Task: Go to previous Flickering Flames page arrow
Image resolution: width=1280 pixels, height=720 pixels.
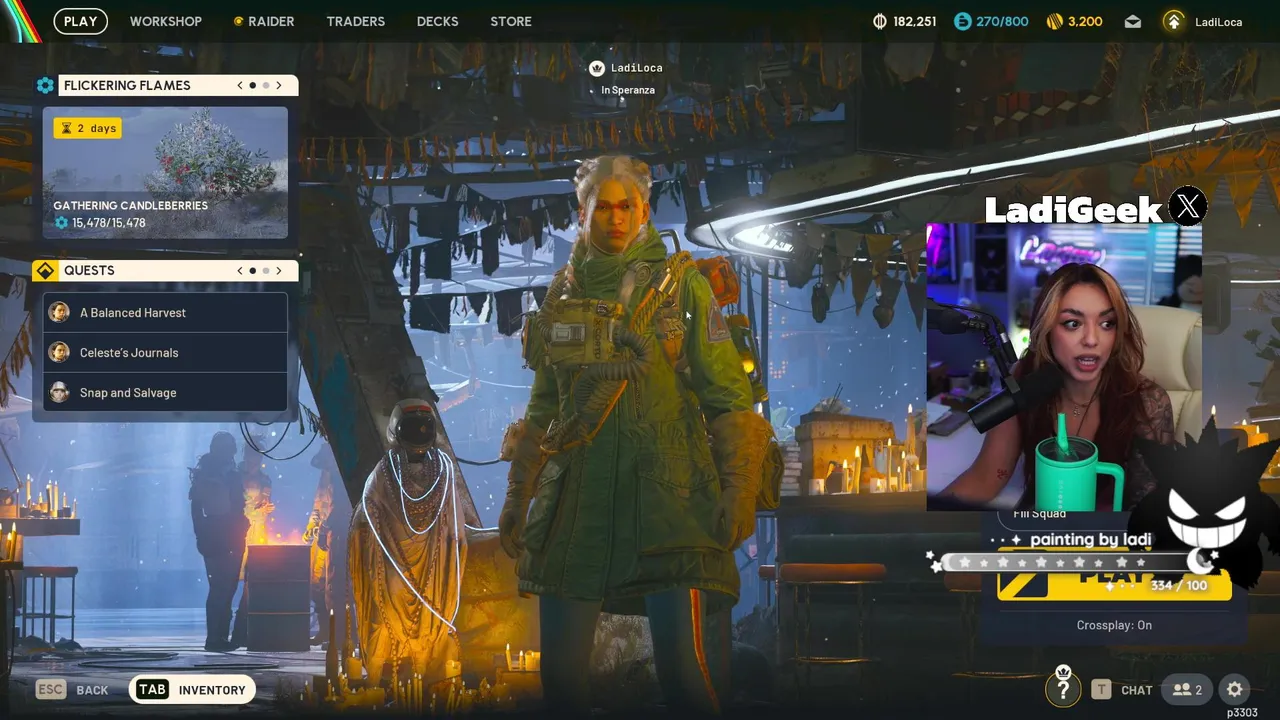Action: click(240, 85)
